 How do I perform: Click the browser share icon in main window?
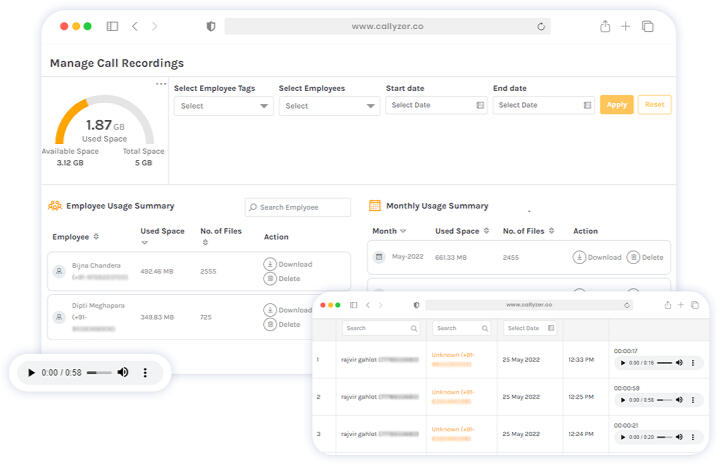(605, 26)
